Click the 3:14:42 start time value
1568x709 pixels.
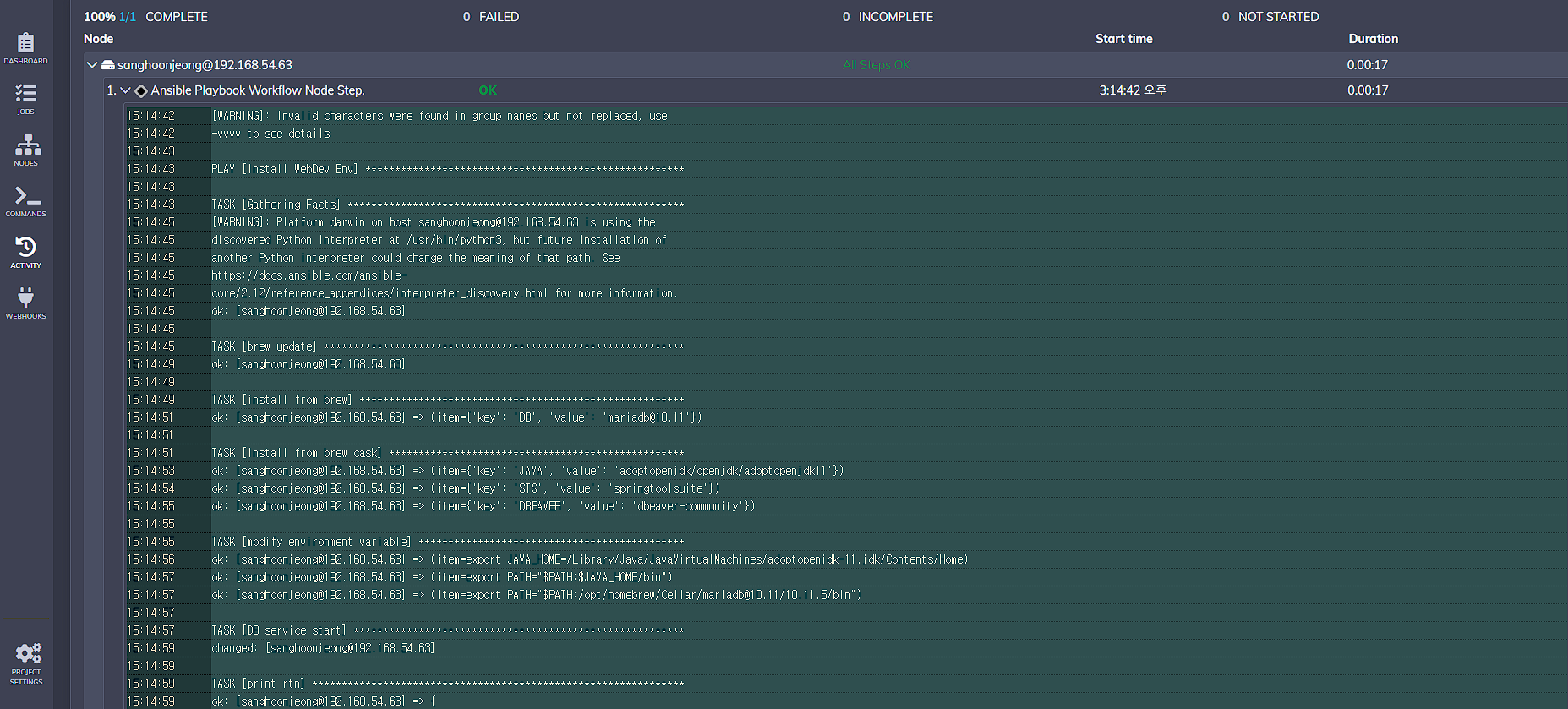1133,90
